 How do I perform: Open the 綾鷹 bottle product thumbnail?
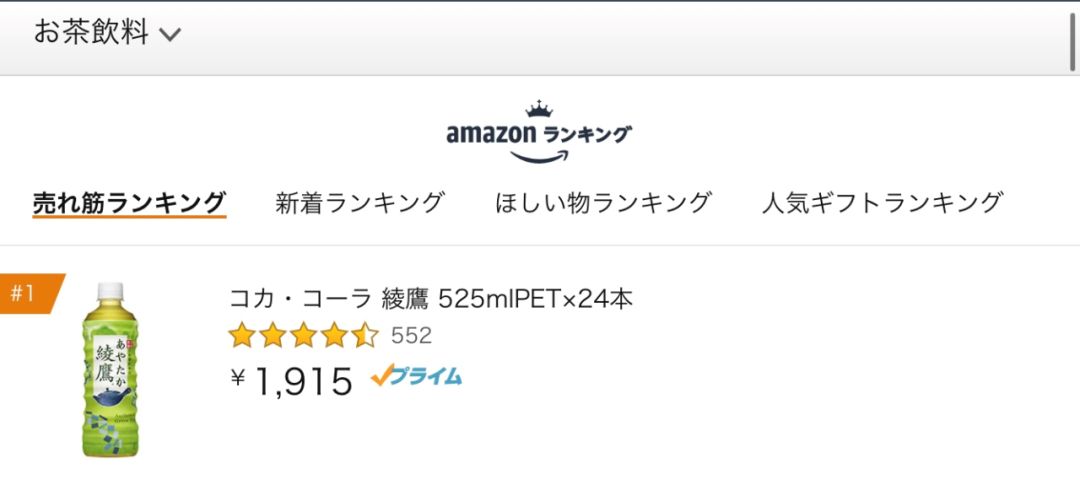click(110, 370)
